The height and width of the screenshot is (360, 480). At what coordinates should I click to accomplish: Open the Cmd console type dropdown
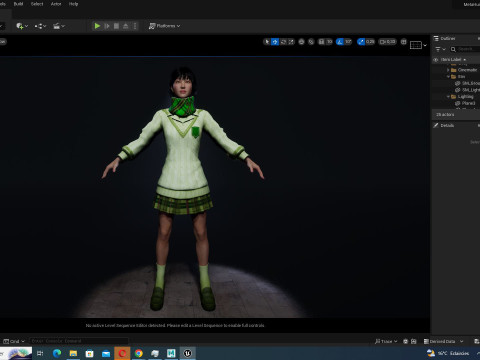(x=14, y=341)
